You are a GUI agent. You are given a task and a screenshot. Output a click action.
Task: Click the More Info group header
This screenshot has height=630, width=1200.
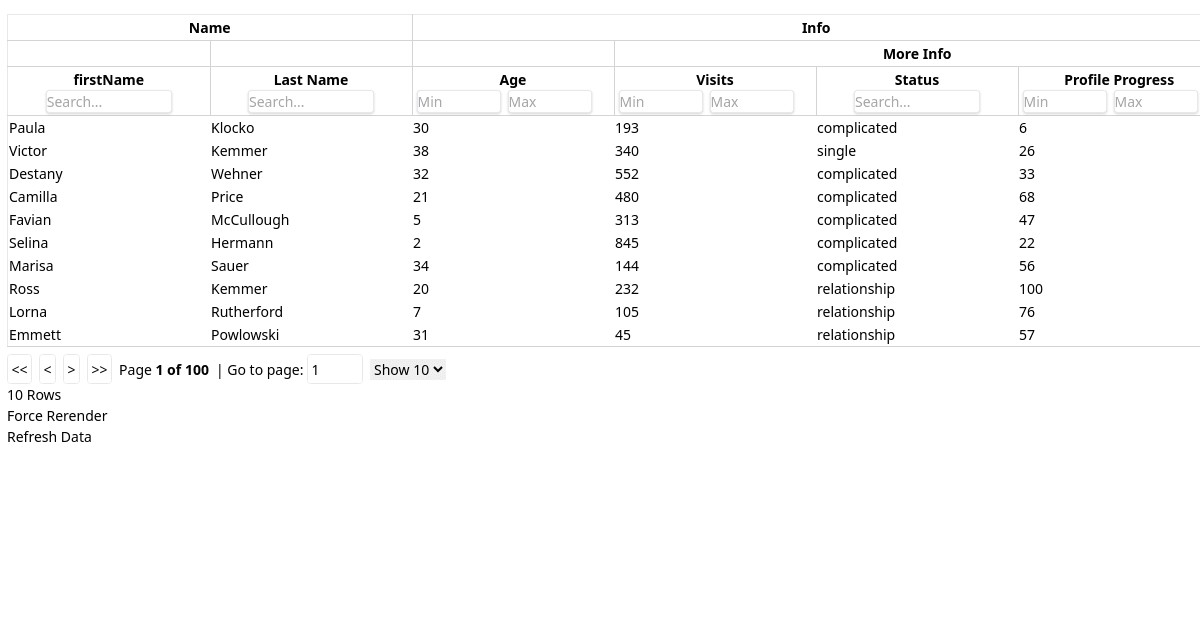click(916, 53)
